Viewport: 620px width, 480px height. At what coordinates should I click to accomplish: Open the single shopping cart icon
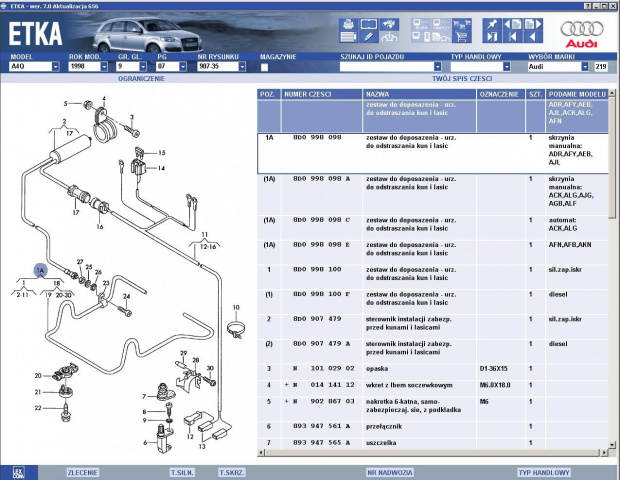pyautogui.click(x=461, y=37)
